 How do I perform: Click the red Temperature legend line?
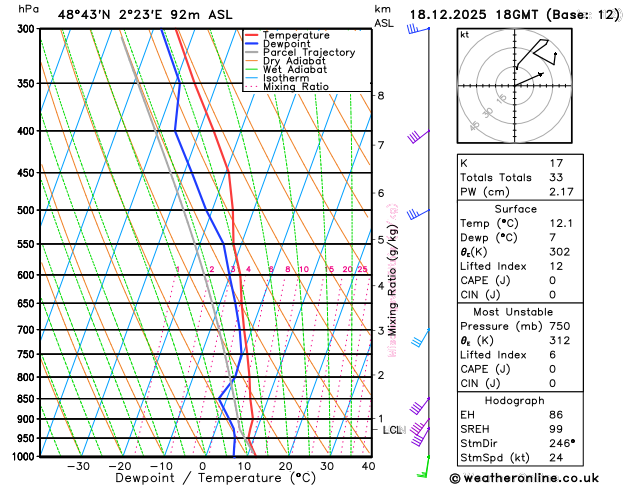pyautogui.click(x=252, y=35)
